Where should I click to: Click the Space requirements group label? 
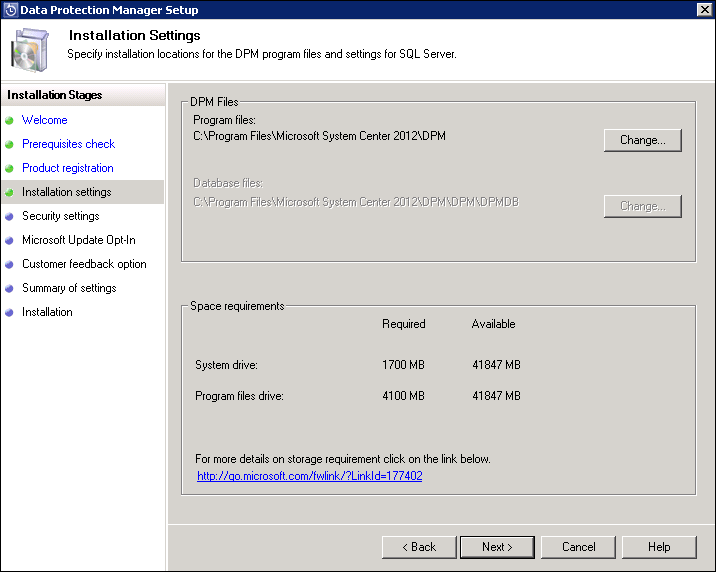(237, 306)
